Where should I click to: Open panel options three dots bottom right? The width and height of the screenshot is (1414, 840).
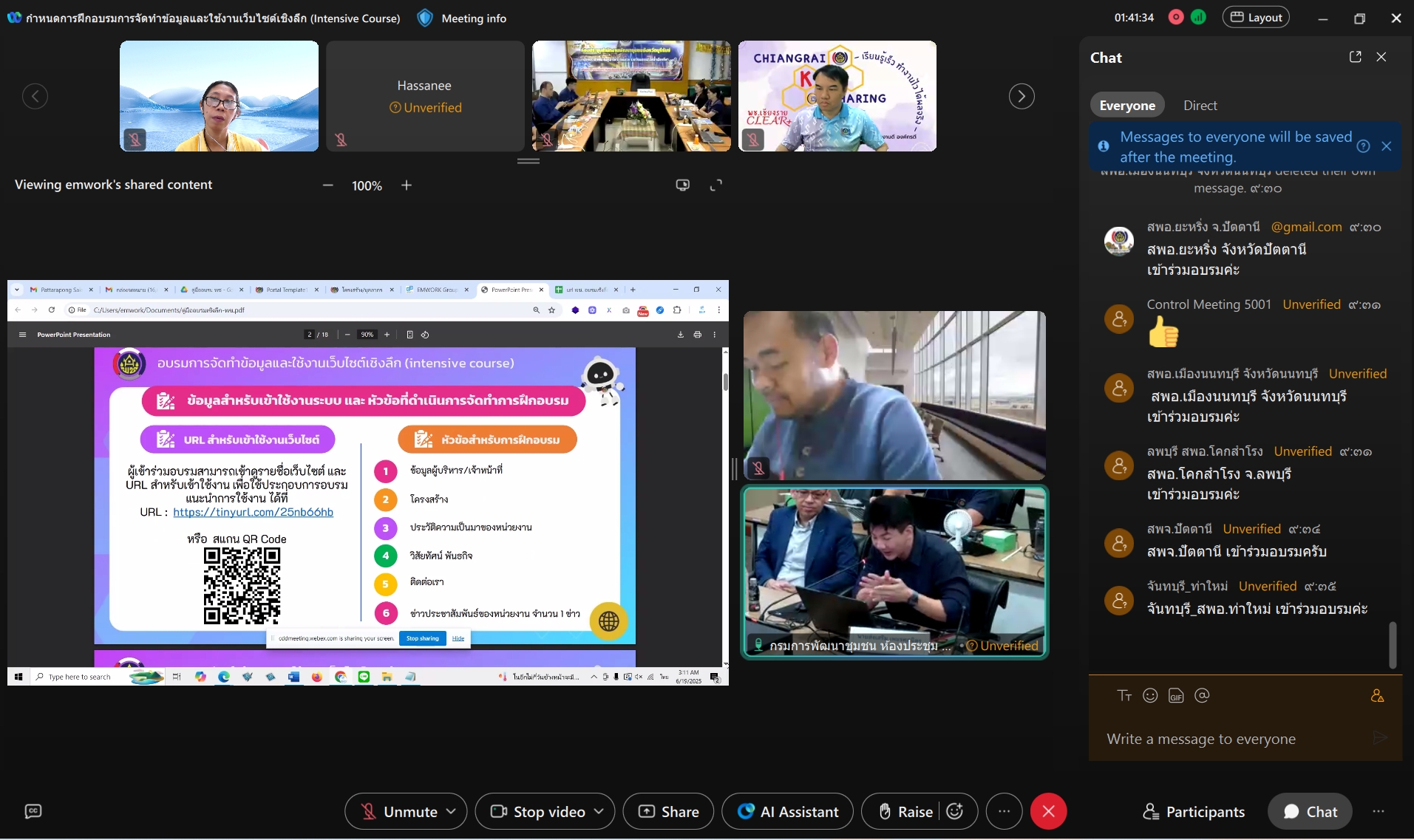pos(1379,811)
